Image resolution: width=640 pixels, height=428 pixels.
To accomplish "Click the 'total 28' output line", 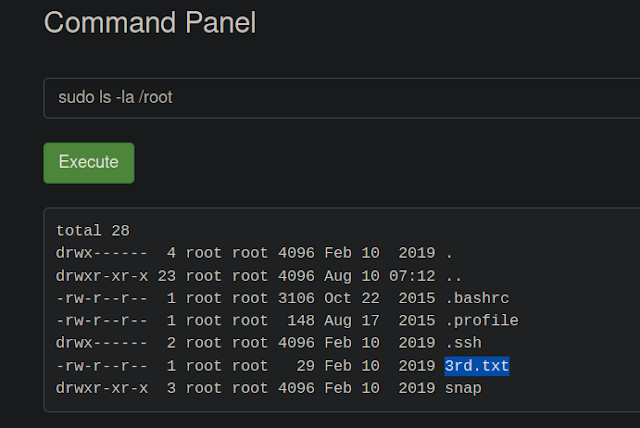I will coord(93,231).
